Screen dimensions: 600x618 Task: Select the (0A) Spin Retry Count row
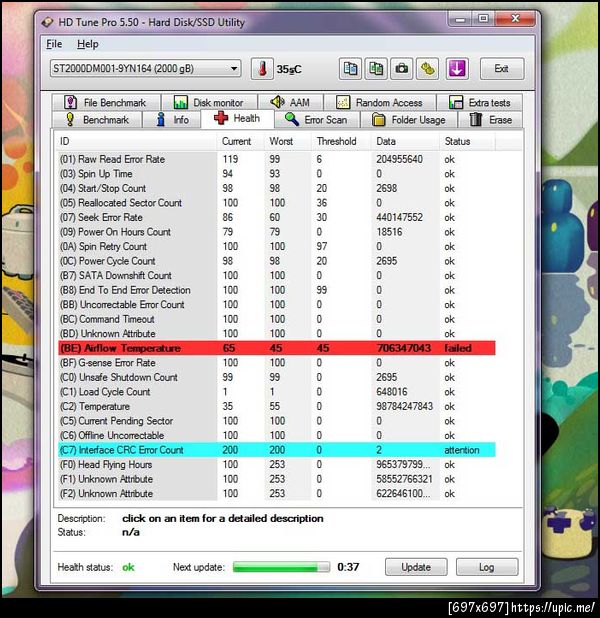[277, 246]
